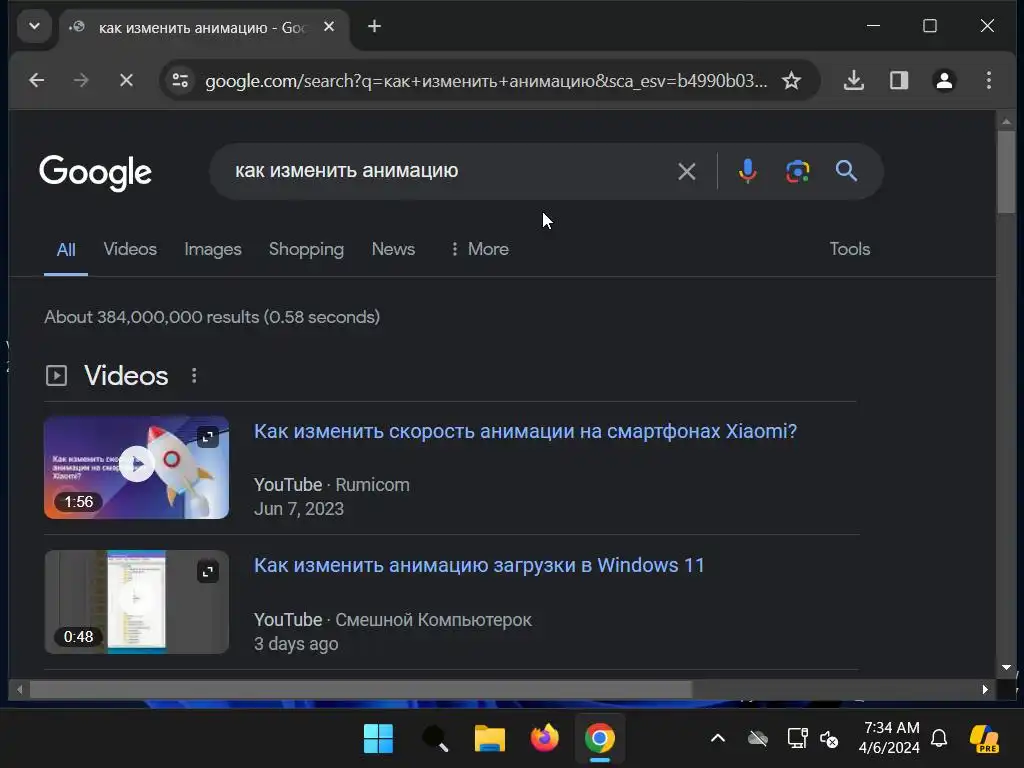Click the '3 days ago' date text
Image resolution: width=1024 pixels, height=768 pixels.
(x=296, y=644)
